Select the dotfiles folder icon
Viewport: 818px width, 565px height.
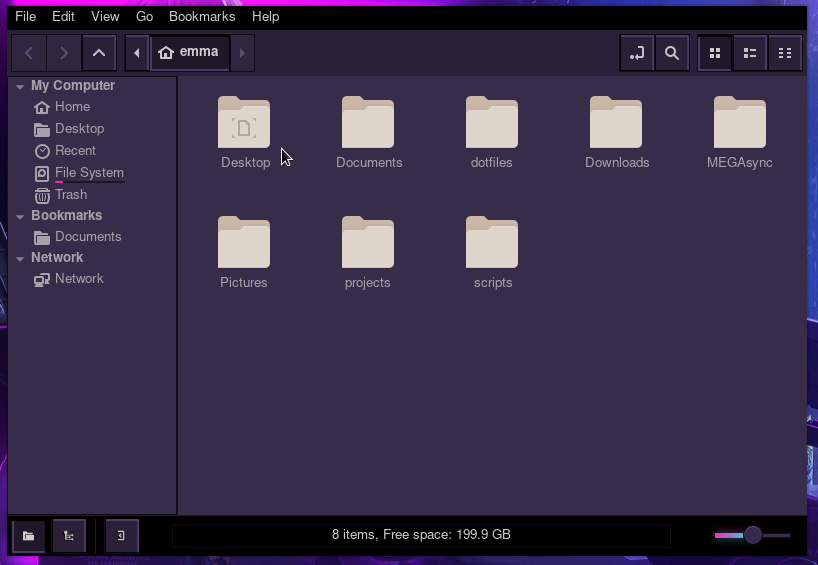[492, 122]
